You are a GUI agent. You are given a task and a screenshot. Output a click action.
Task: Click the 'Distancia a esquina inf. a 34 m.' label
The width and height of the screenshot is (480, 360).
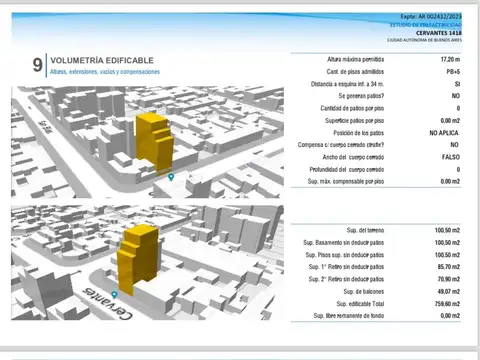347,84
